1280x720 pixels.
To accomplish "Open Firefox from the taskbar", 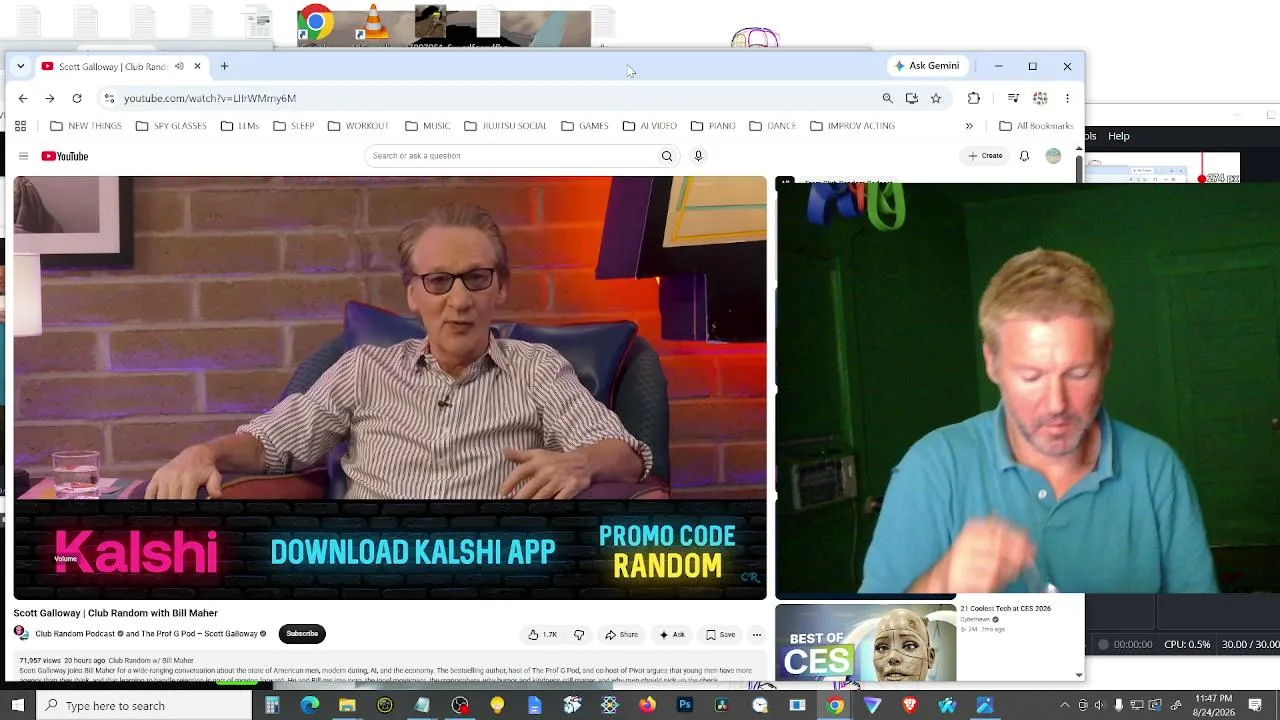I will [x=647, y=706].
